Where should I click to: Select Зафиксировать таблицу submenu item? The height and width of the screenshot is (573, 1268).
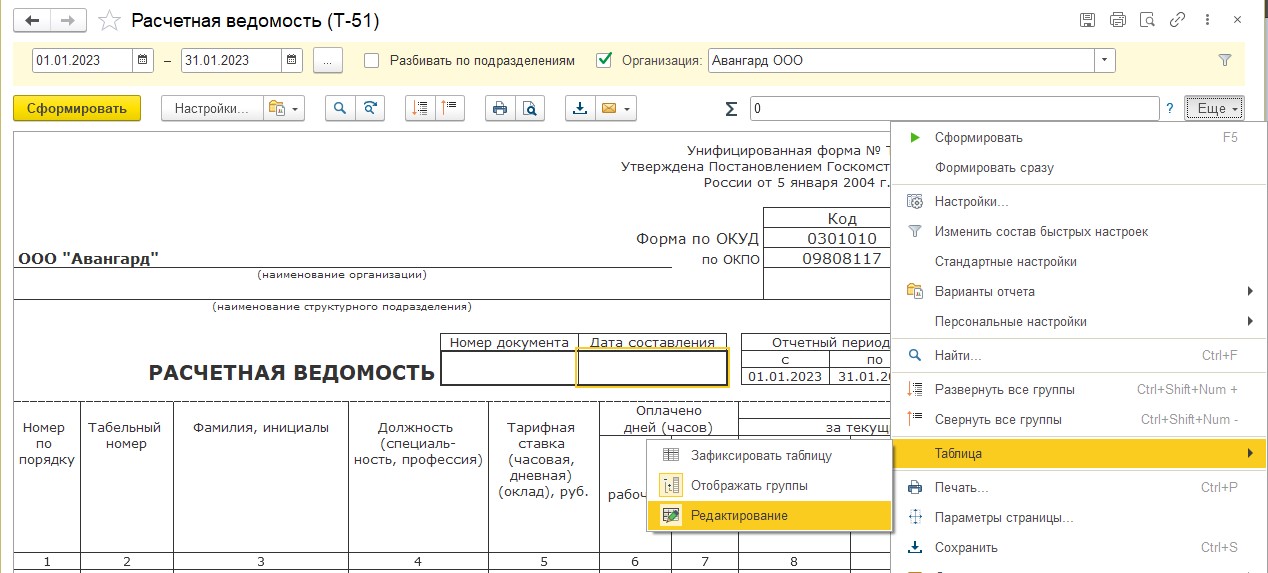[769, 456]
